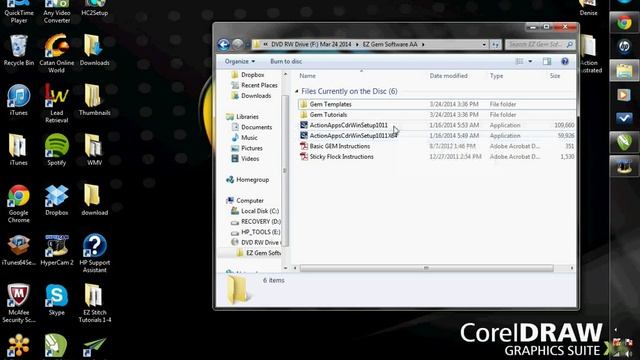Toggle the Explorer preview pane button

[x=547, y=61]
